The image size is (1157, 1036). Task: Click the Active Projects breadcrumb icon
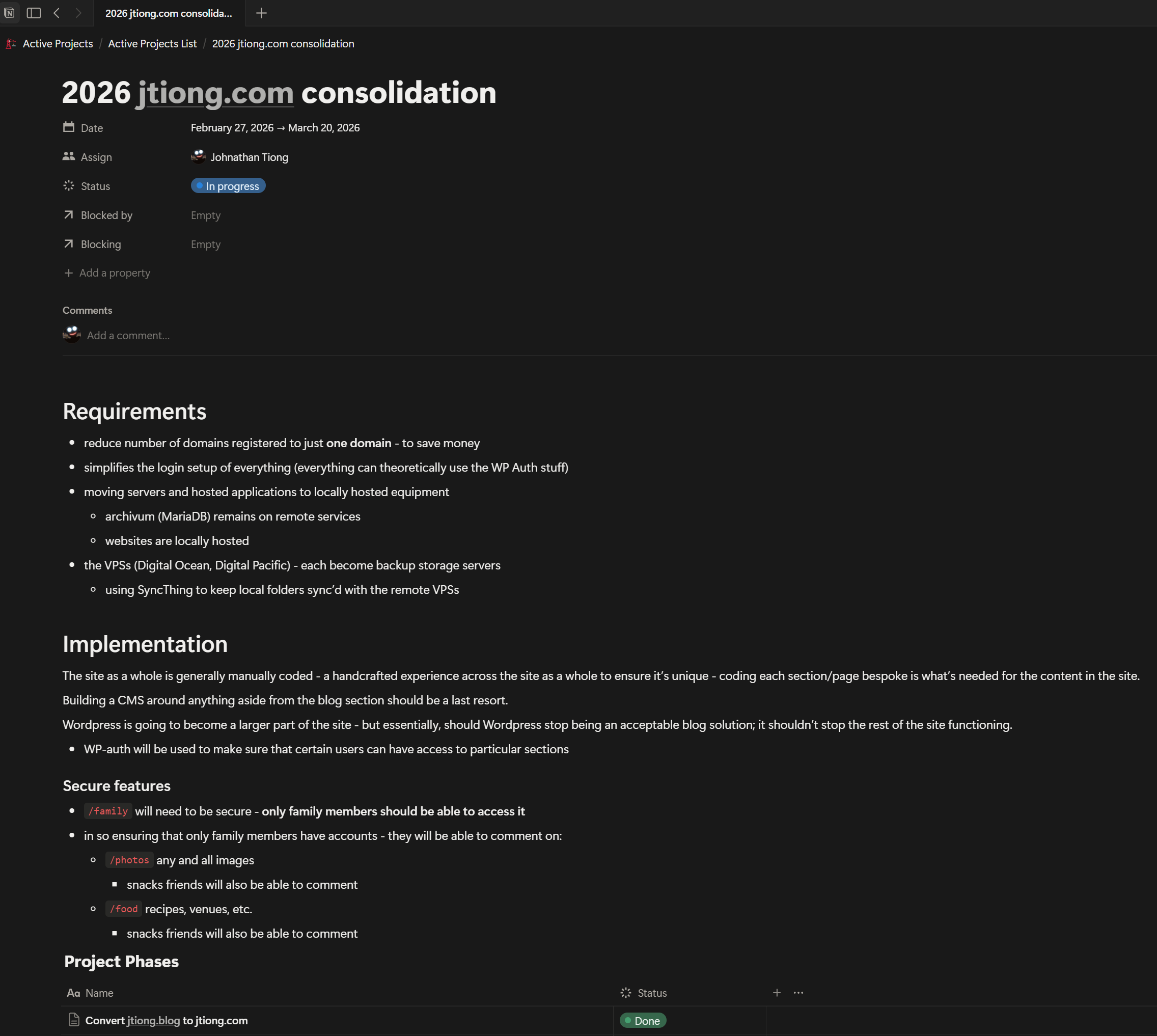[x=11, y=44]
